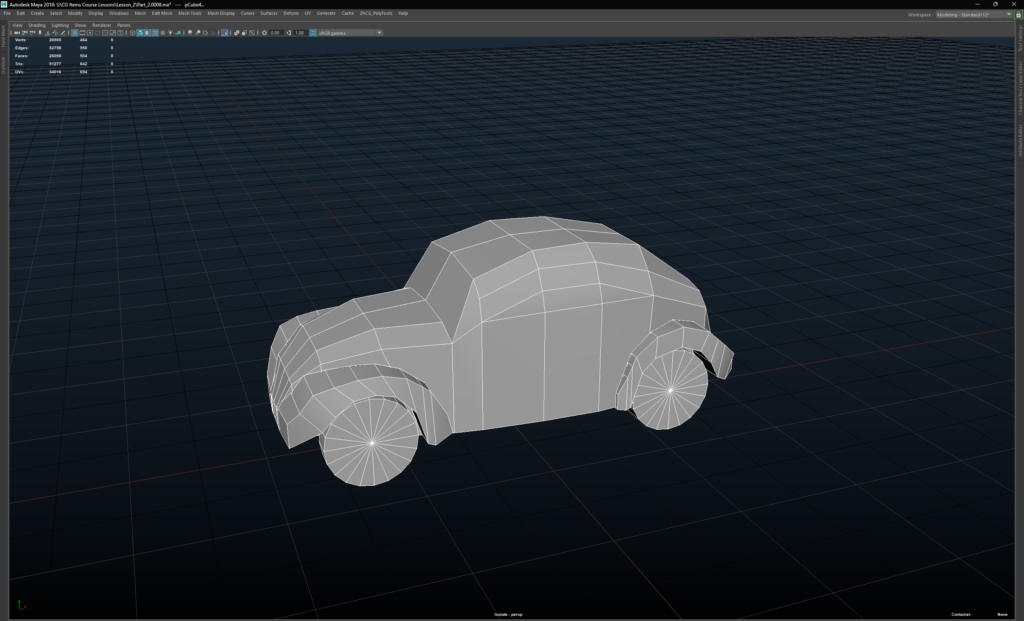Image resolution: width=1024 pixels, height=621 pixels.
Task: Click the gamma icon beside 1.00 field
Action: 289,33
